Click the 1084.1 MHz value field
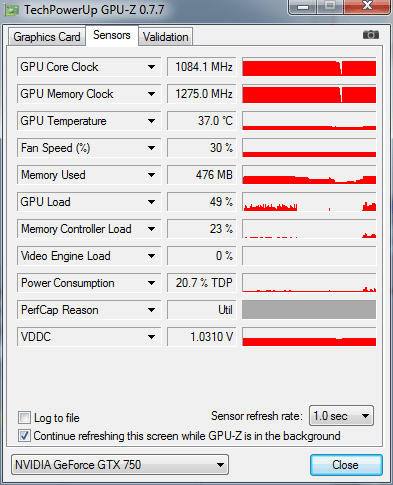 coord(202,67)
